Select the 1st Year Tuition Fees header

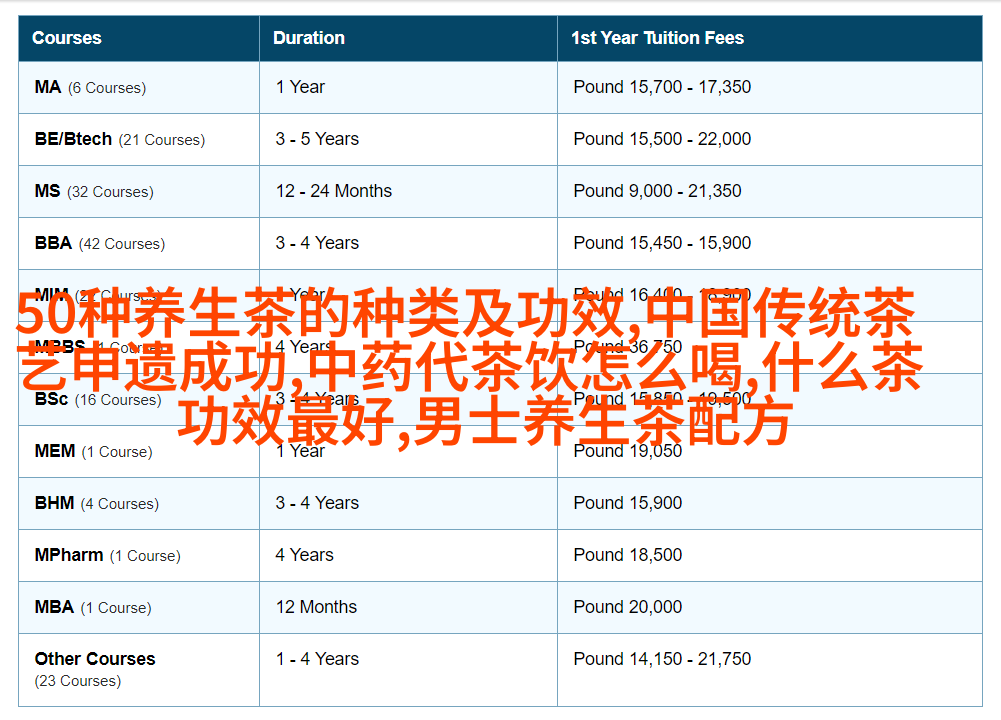(x=657, y=38)
